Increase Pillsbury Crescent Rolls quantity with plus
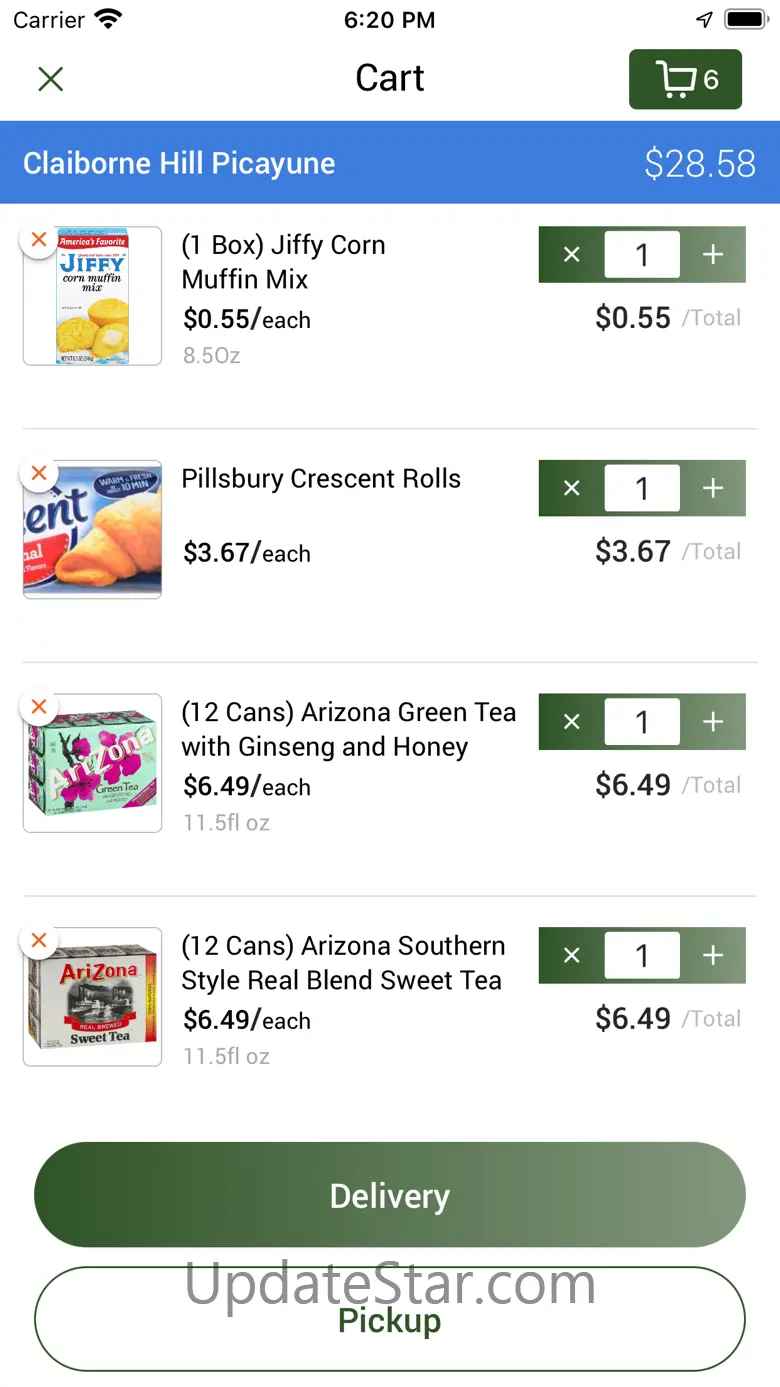Viewport: 780px width, 1387px height. pos(713,488)
